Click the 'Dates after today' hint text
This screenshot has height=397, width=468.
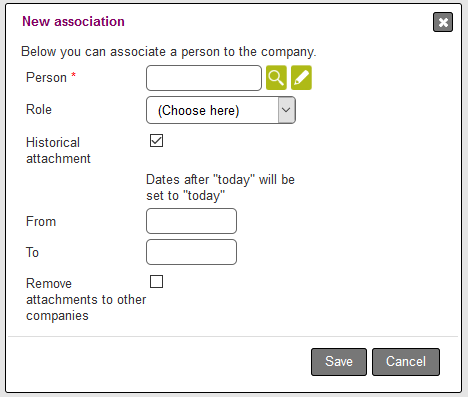coord(220,188)
